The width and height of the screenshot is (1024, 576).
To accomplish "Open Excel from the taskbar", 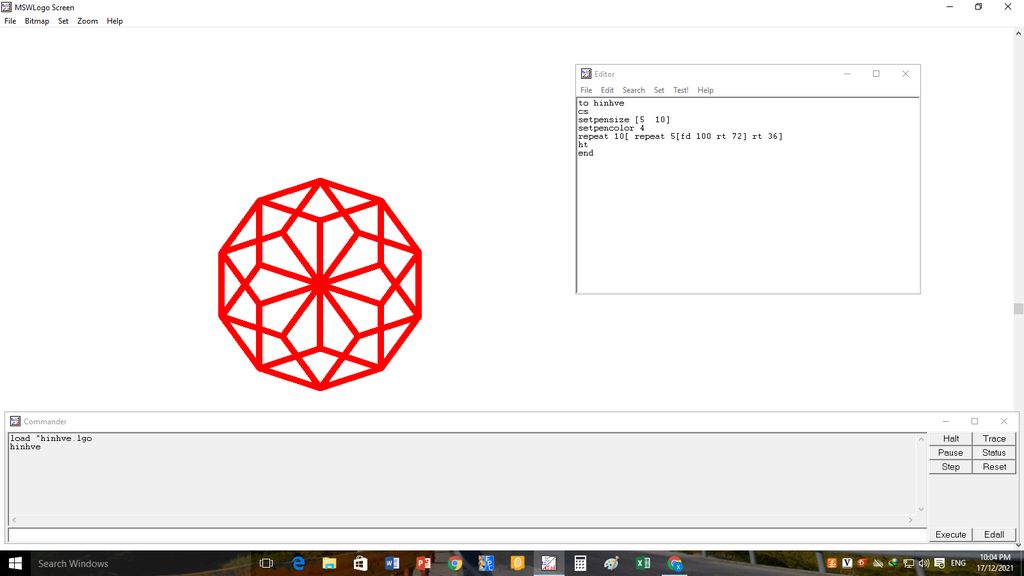I will (x=643, y=563).
